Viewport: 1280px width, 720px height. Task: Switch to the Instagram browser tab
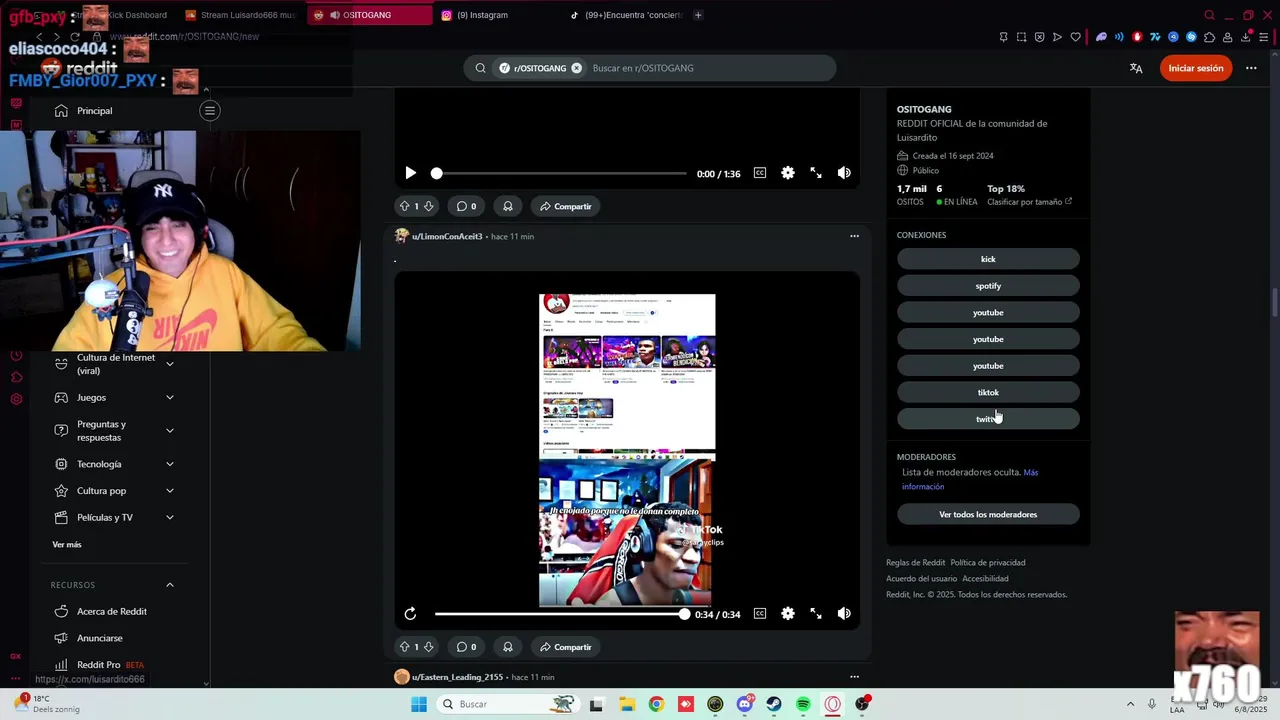[497, 15]
